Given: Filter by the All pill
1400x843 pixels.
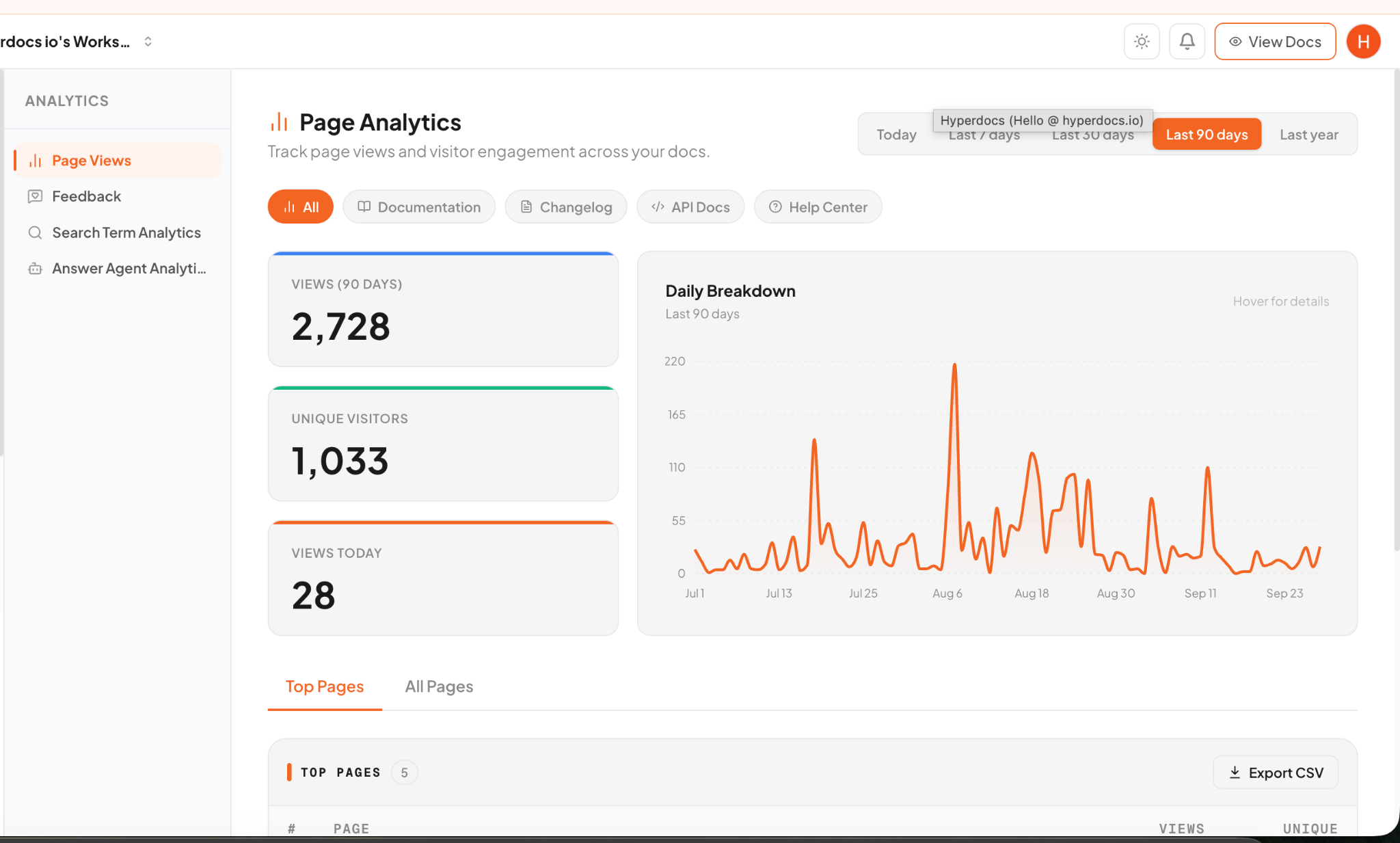Looking at the screenshot, I should [x=301, y=207].
